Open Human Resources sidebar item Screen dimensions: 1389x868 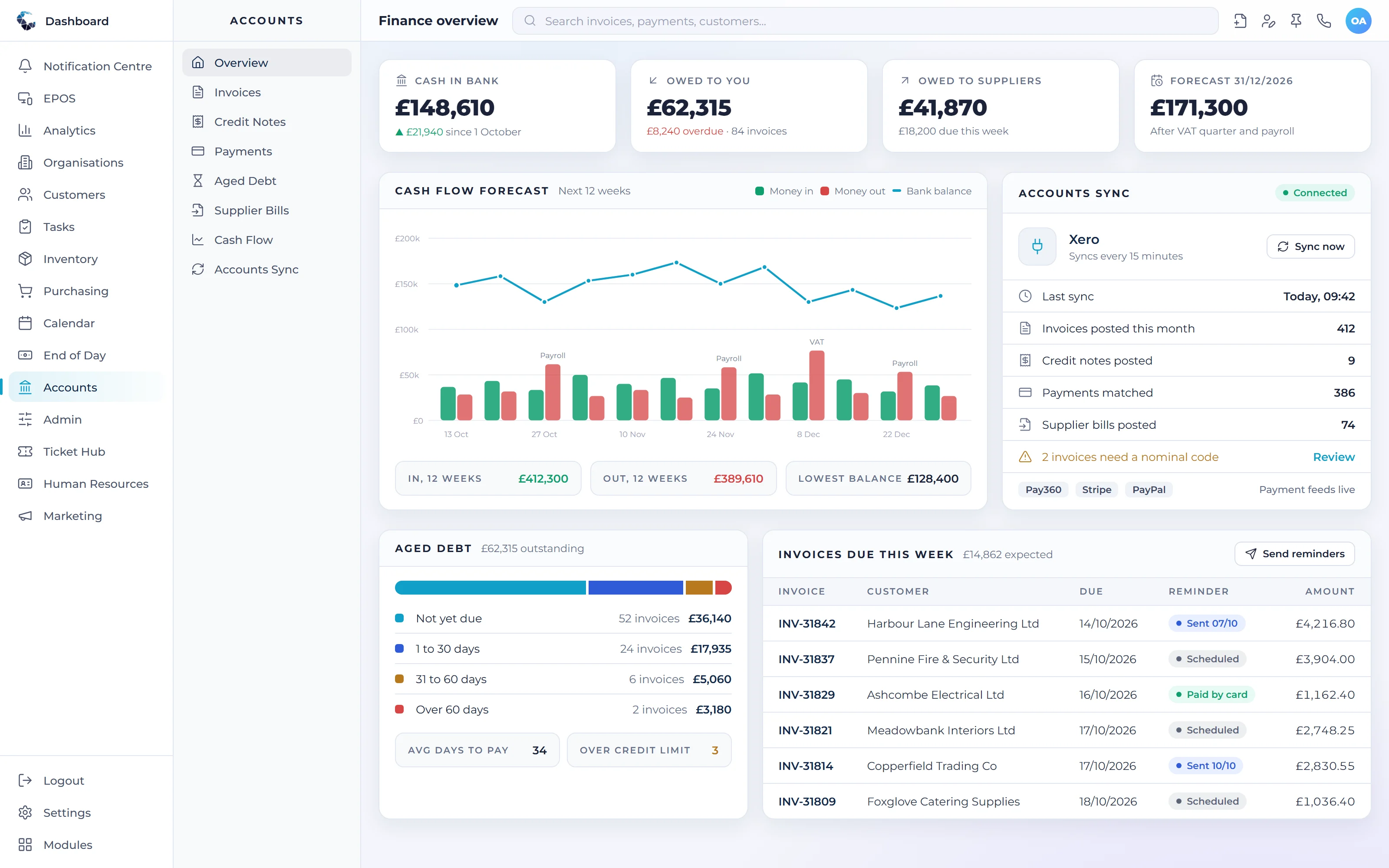coord(86,484)
